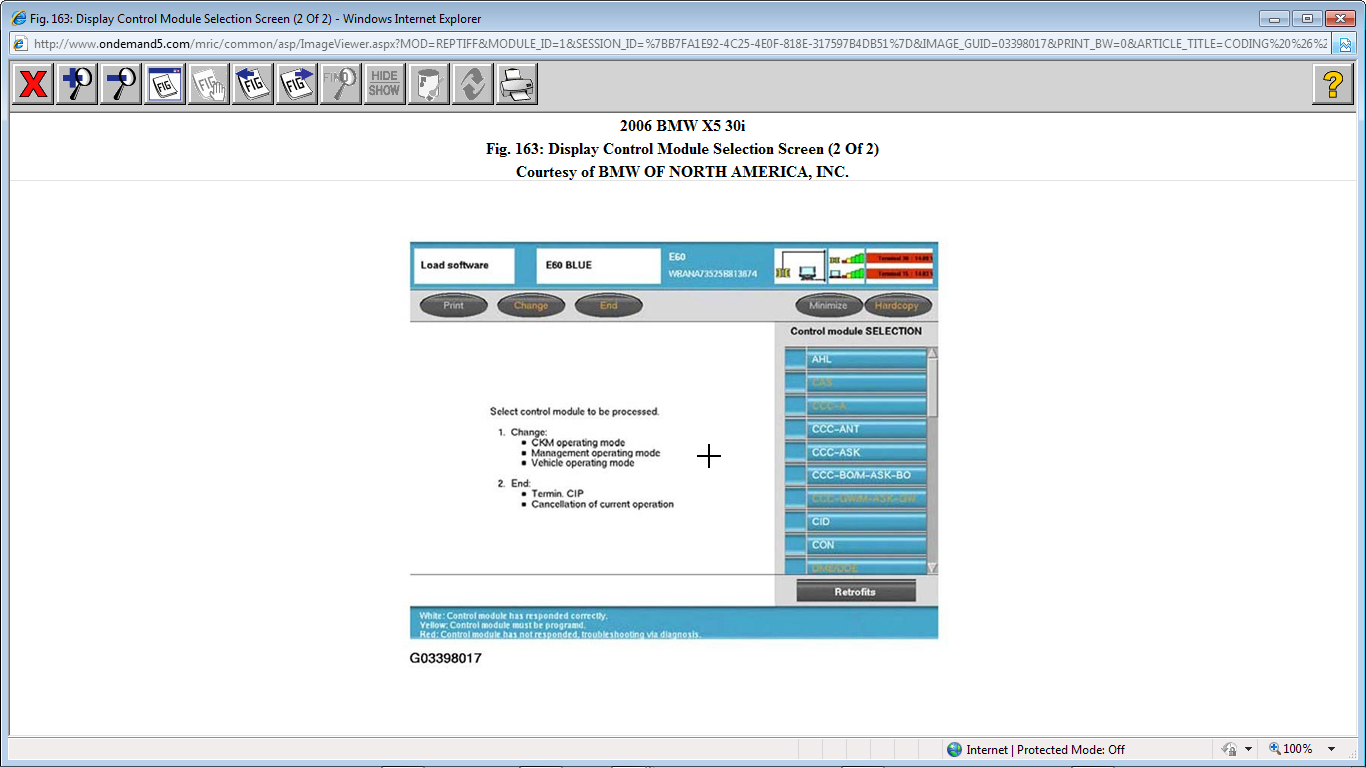
Task: Click the Retrofits button
Action: coord(855,591)
